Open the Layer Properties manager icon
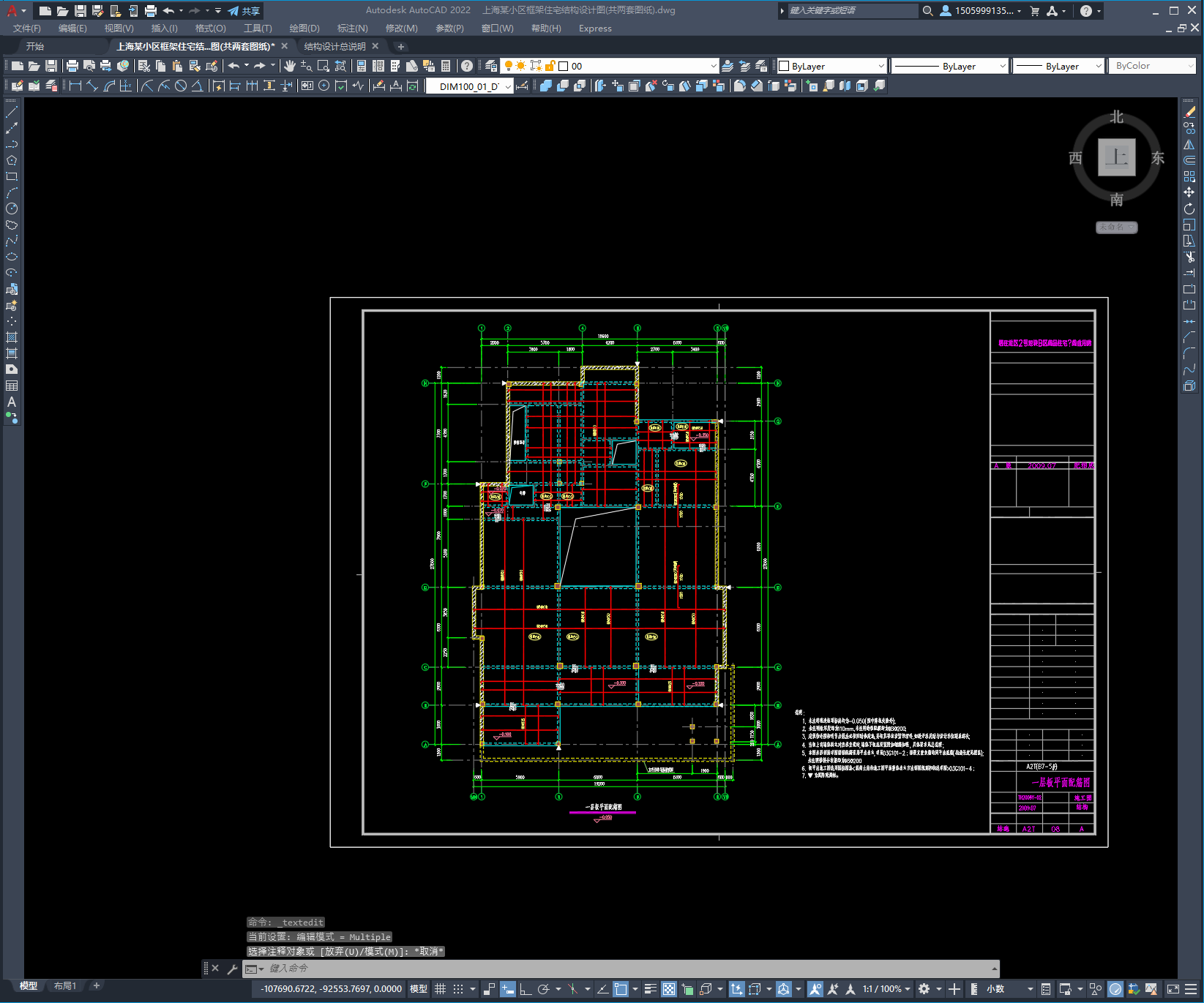 click(x=491, y=66)
